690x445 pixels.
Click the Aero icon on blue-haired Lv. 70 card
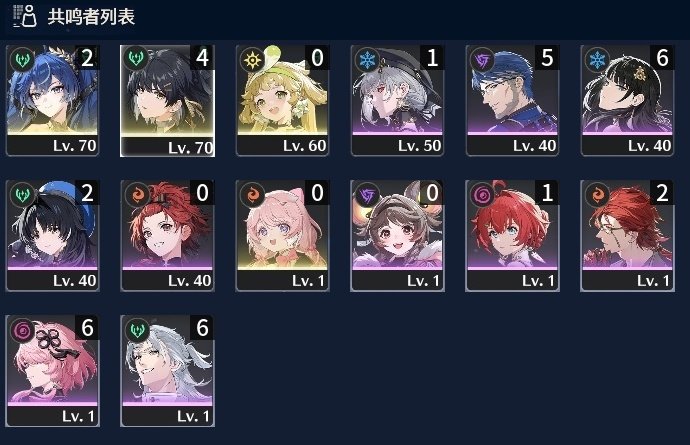pyautogui.click(x=22, y=59)
